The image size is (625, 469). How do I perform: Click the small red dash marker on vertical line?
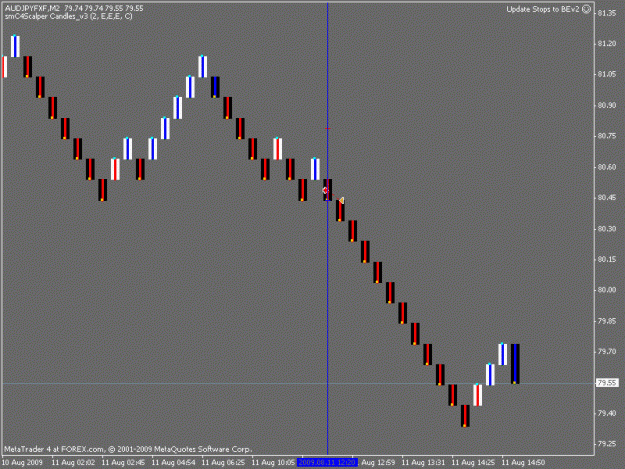[328, 128]
